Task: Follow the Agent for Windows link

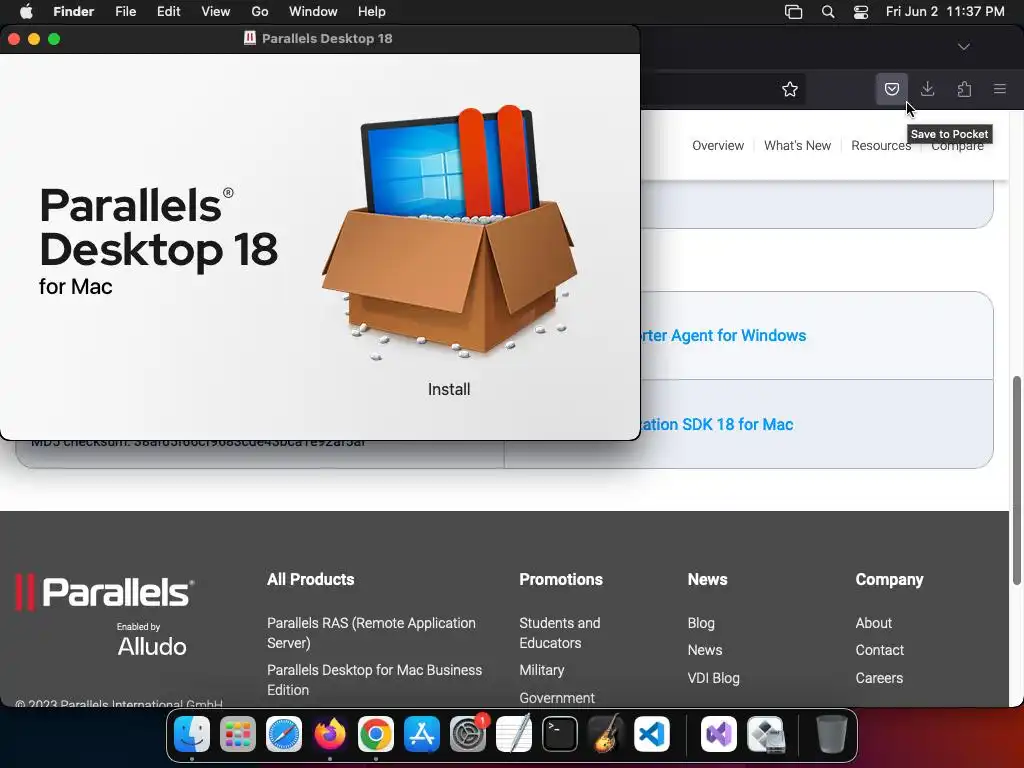Action: (724, 336)
